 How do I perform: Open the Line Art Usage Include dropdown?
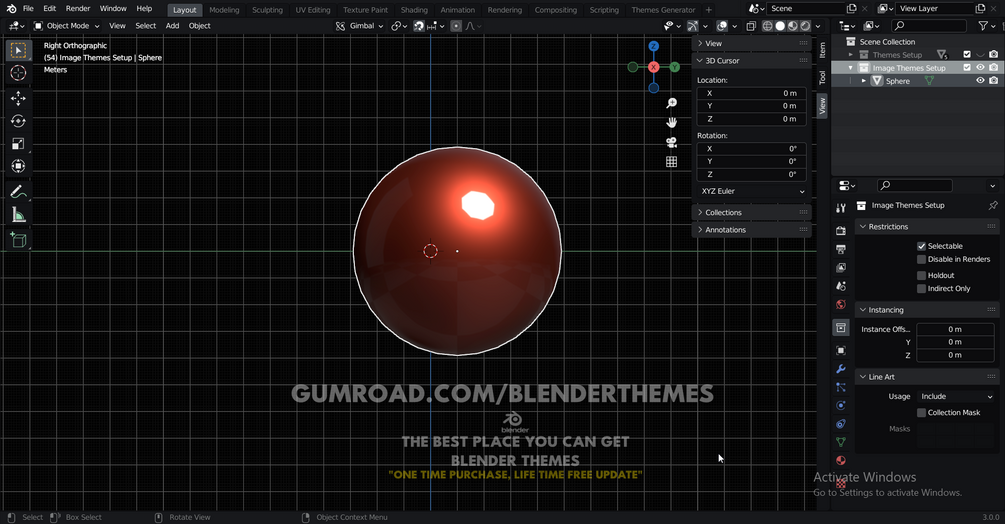pyautogui.click(x=955, y=397)
